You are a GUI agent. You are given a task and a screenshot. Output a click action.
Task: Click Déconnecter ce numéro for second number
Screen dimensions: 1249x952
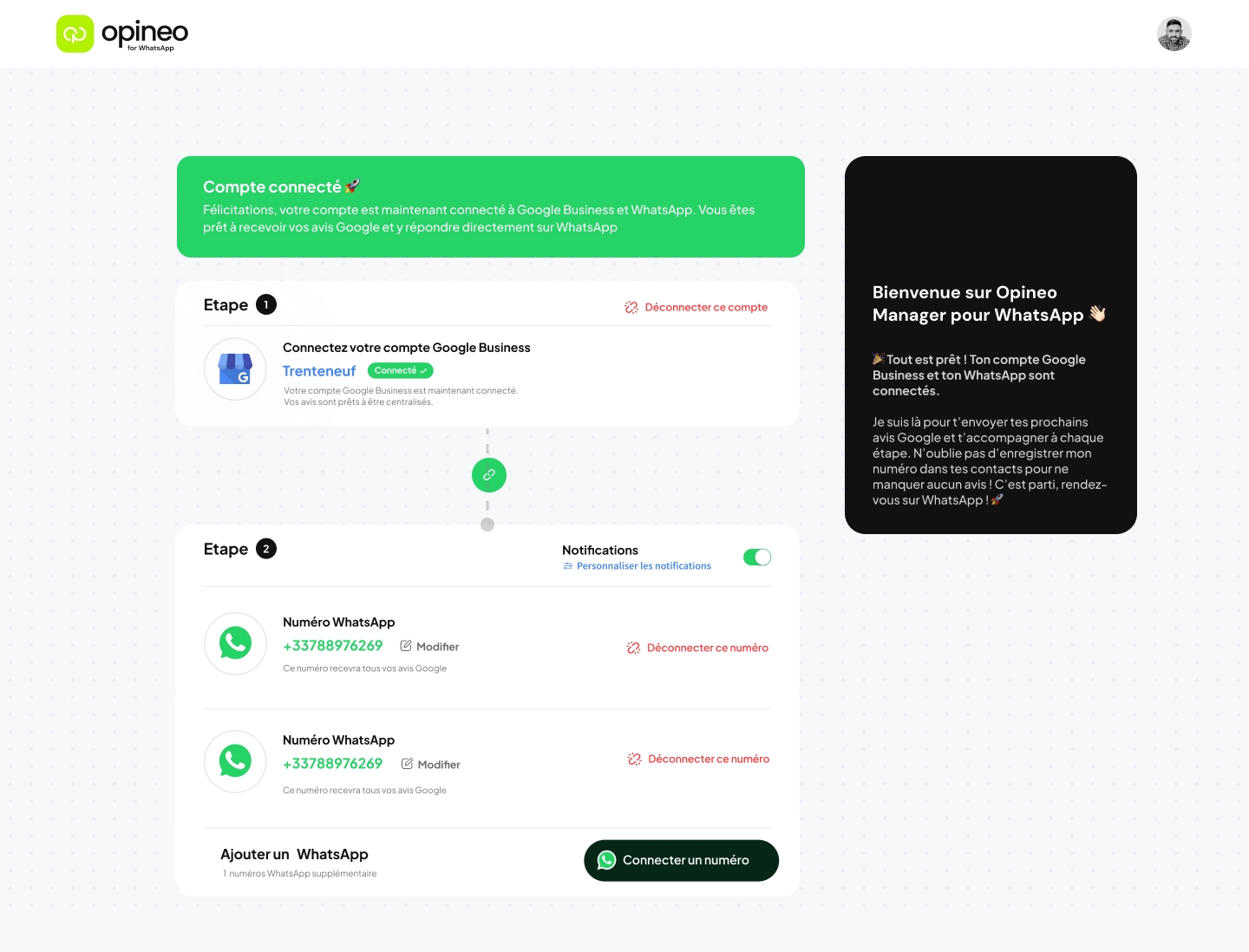click(x=709, y=759)
